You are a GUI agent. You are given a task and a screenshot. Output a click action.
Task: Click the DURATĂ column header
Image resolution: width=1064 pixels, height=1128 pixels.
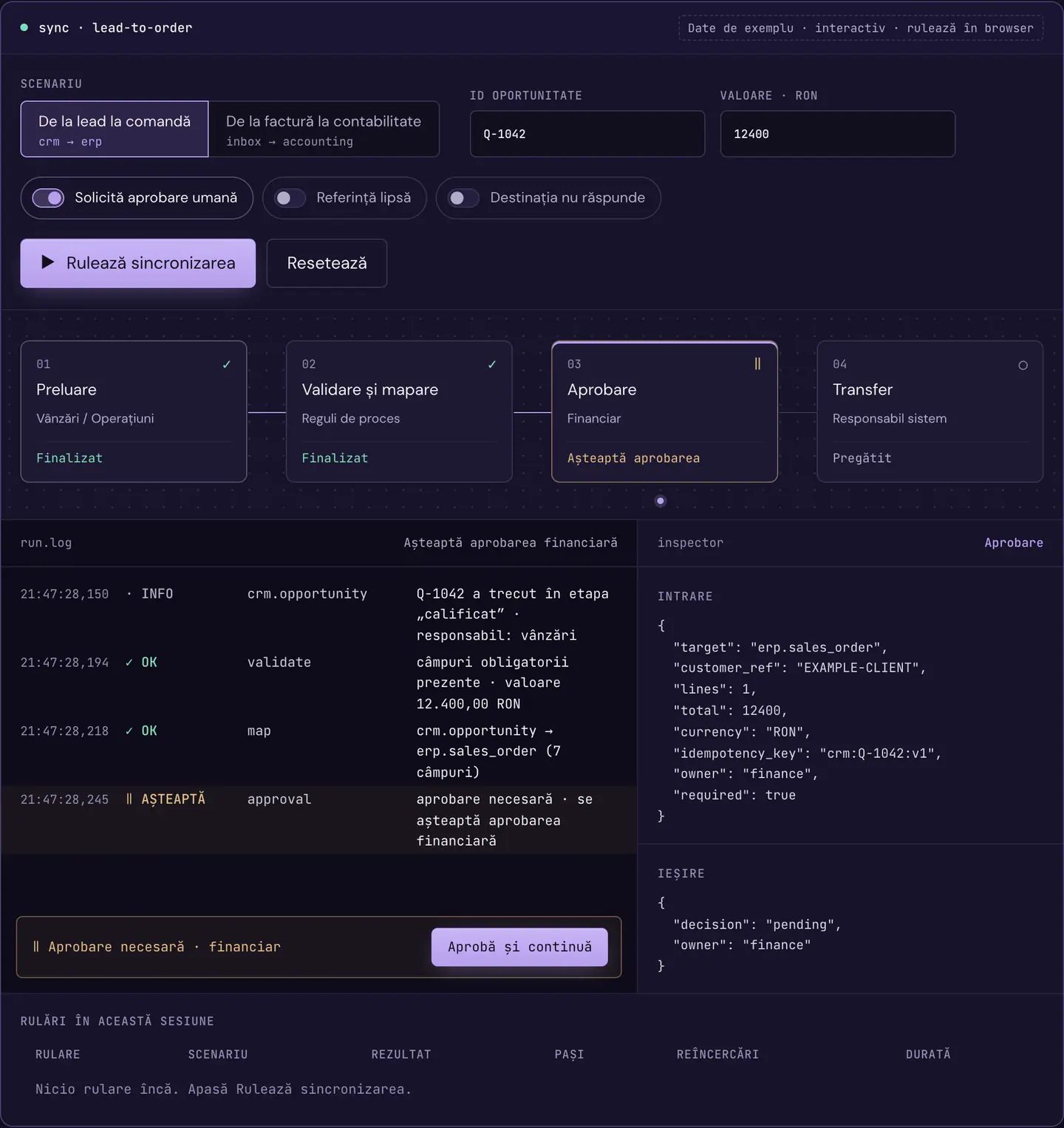[929, 1054]
